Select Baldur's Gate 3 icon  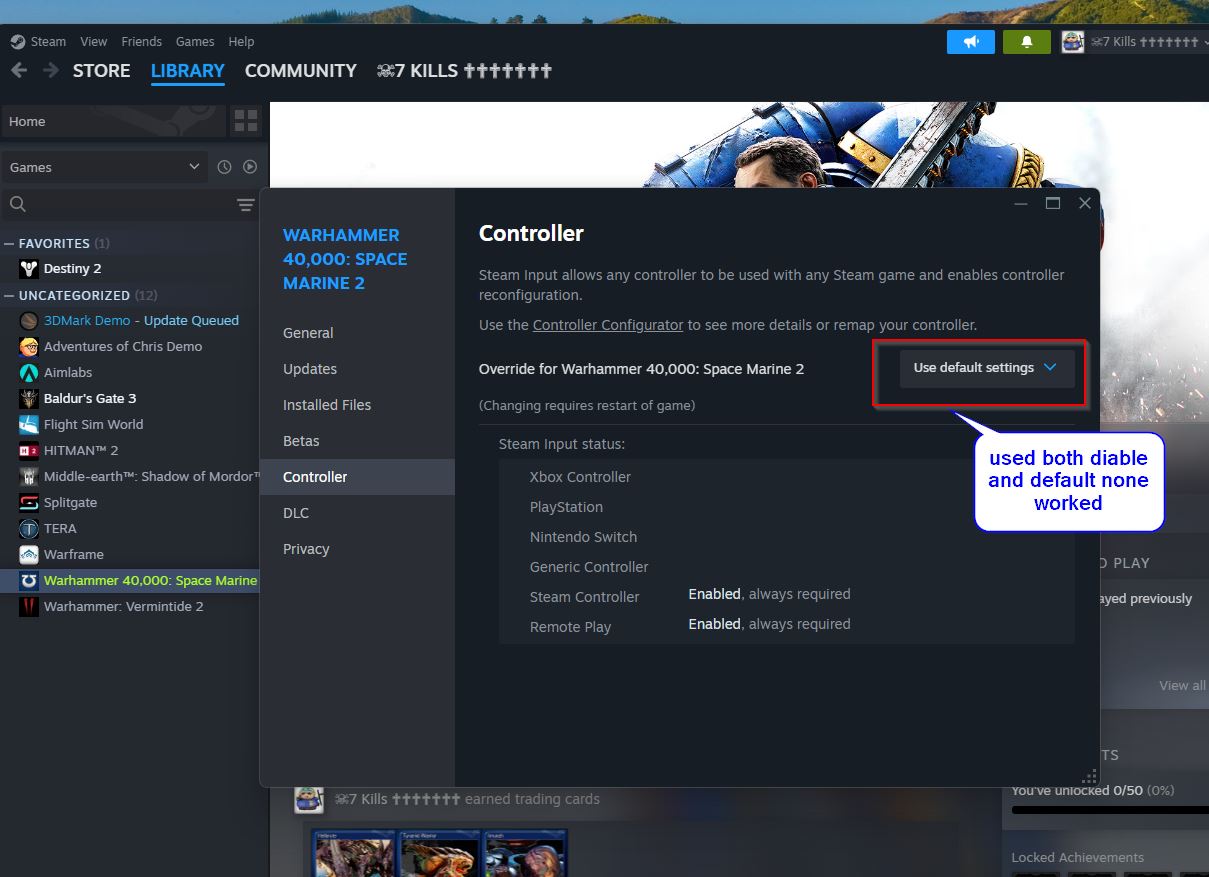pyautogui.click(x=28, y=399)
